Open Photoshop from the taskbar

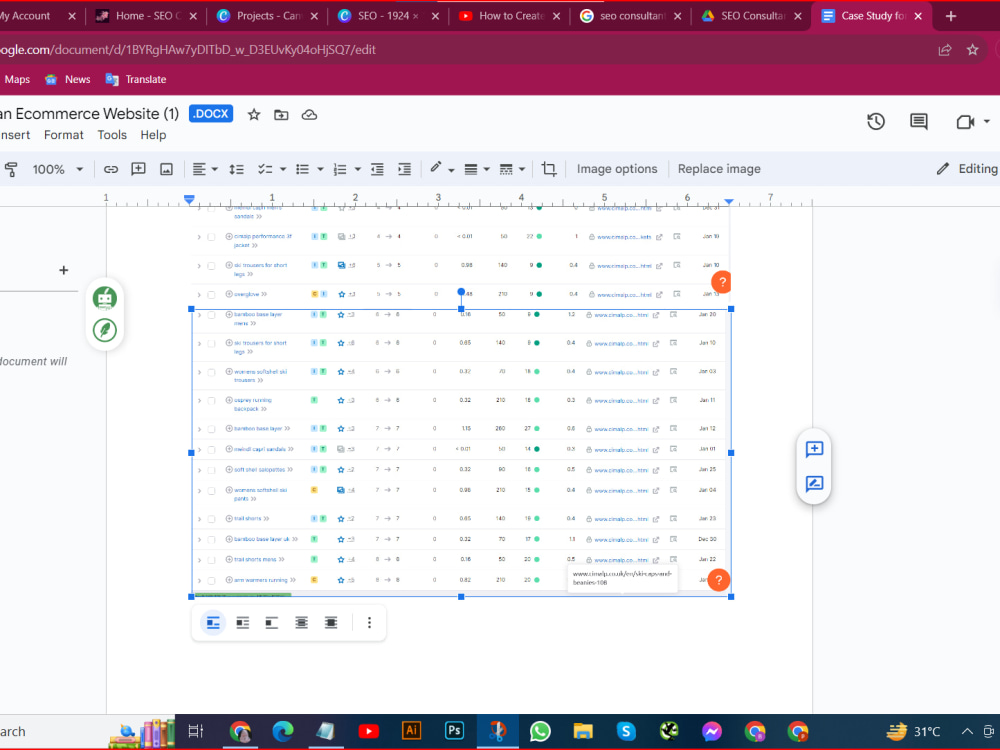coord(454,731)
